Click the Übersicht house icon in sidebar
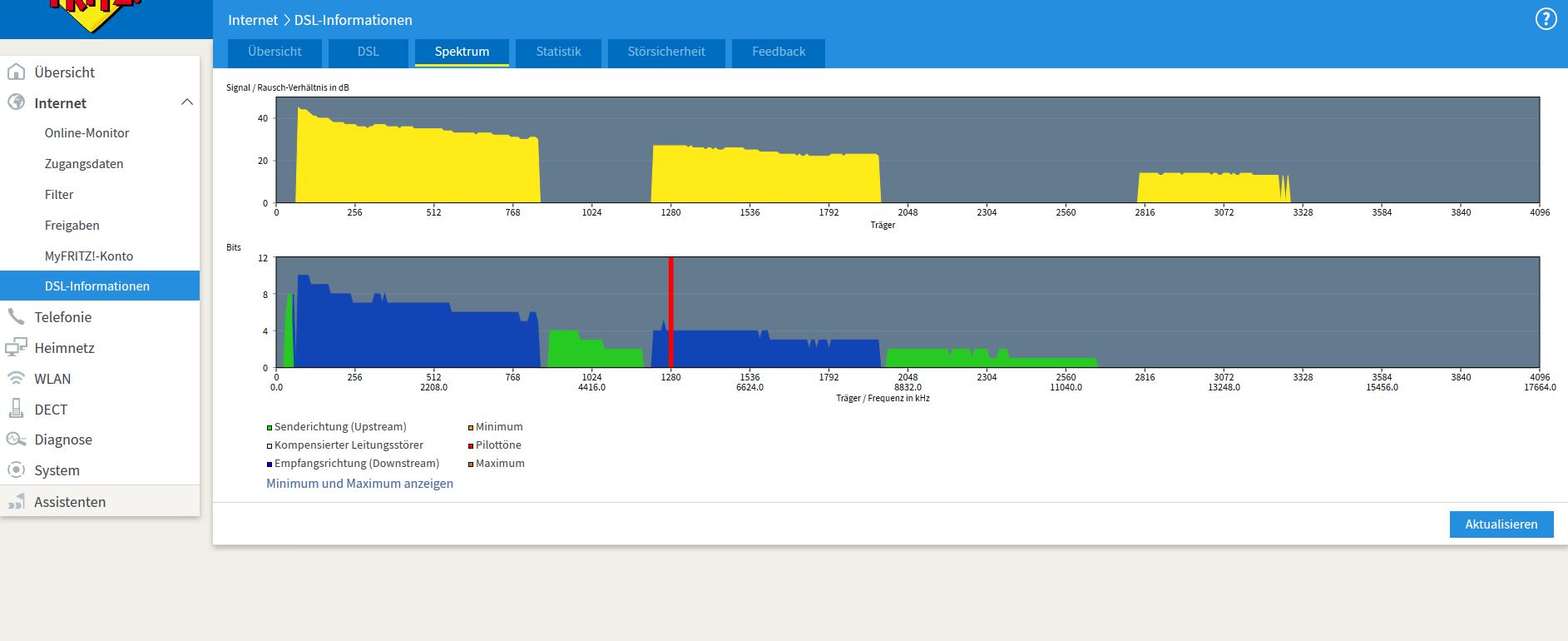 pos(16,72)
